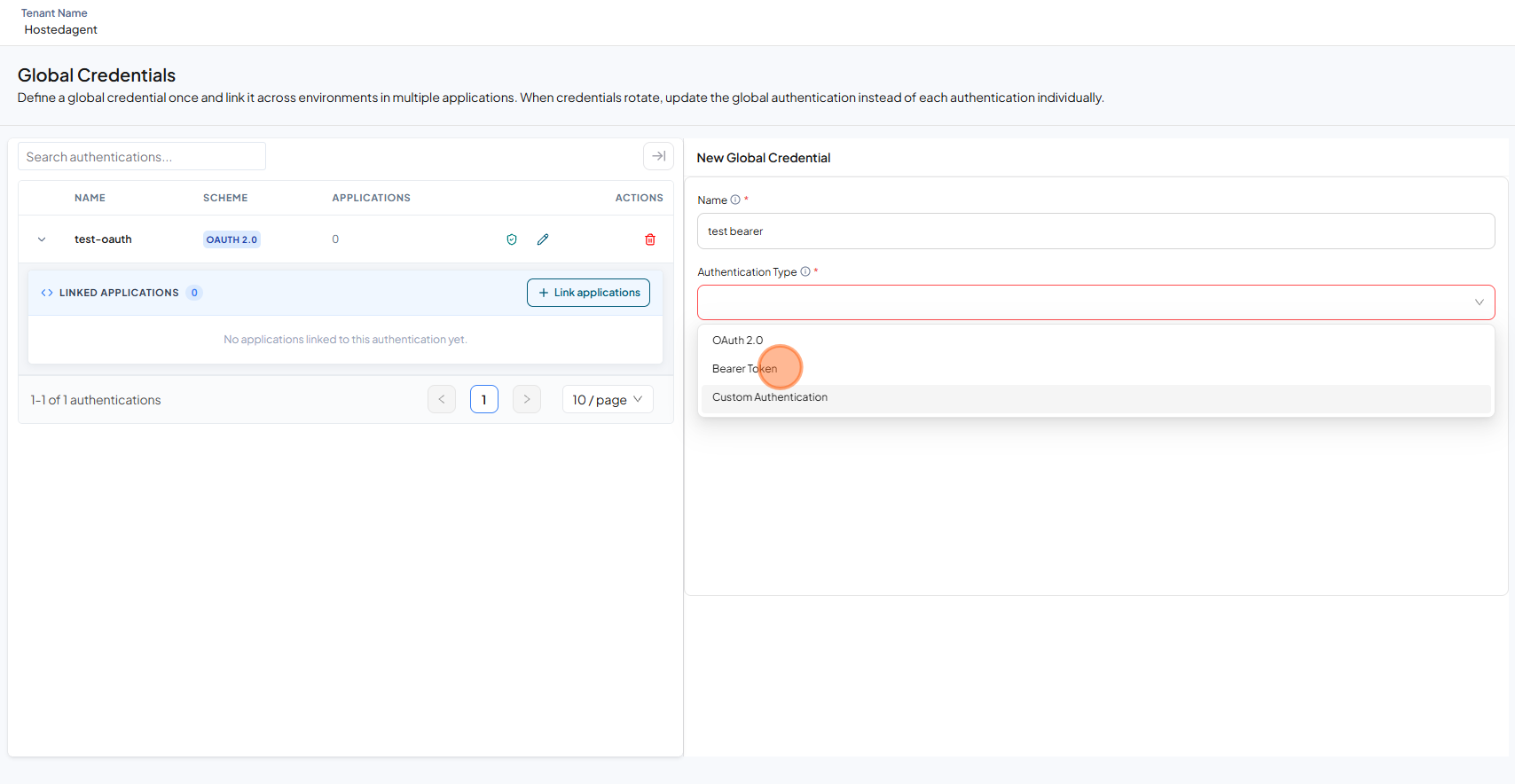Screen dimensions: 1515x784
Task: Delete test-oauth using the red trash icon
Action: coord(650,239)
